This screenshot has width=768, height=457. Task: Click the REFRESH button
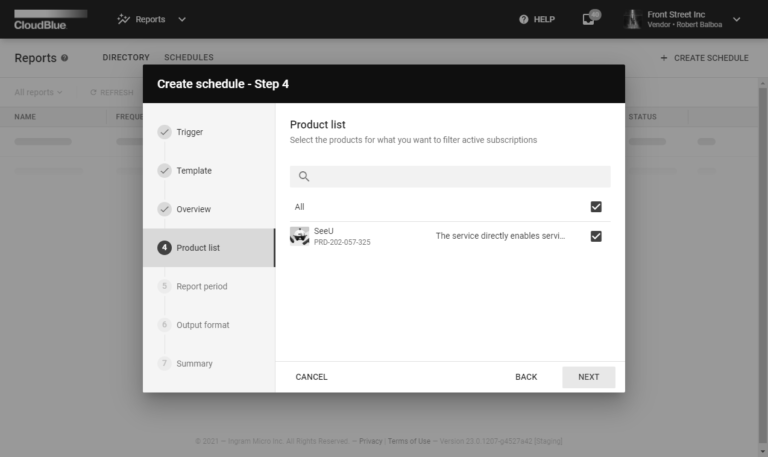pyautogui.click(x=112, y=92)
